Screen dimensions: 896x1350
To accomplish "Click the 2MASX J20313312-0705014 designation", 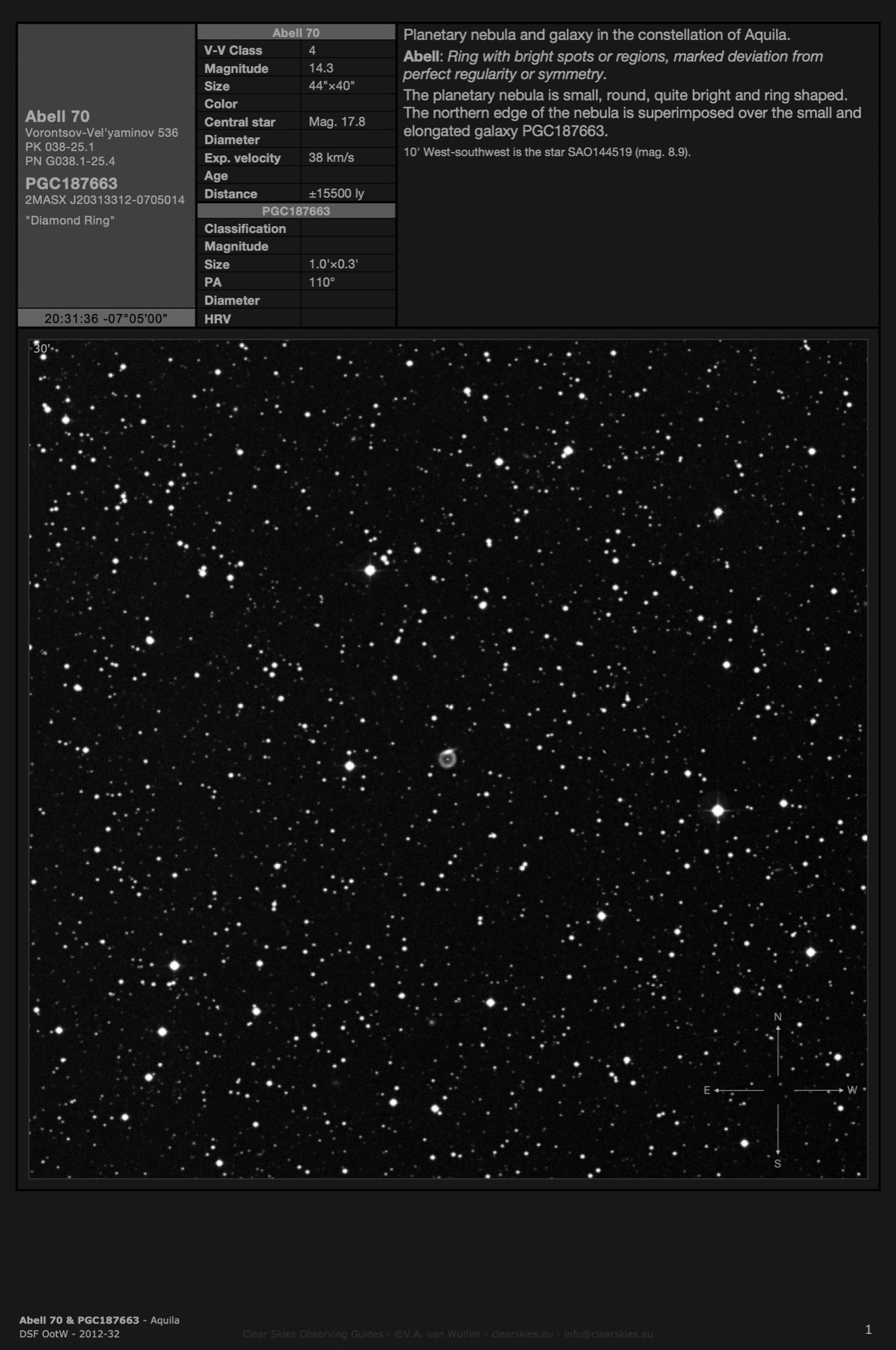I will pos(105,200).
